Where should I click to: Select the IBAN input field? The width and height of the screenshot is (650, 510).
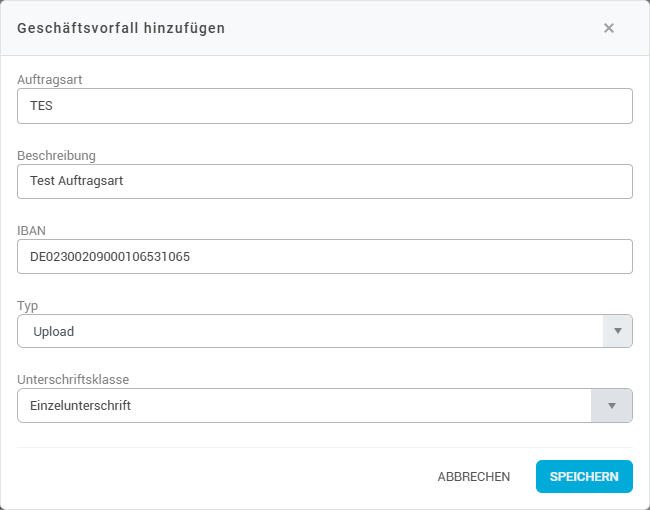pos(324,256)
